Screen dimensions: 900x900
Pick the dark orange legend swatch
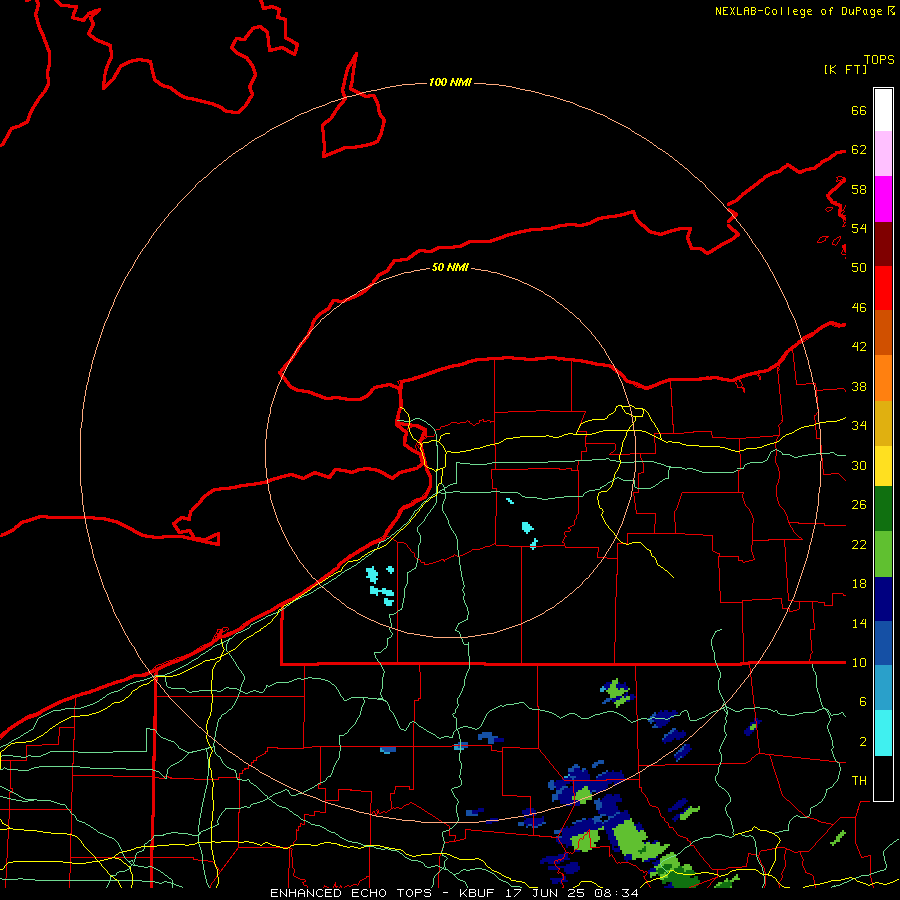coord(883,332)
